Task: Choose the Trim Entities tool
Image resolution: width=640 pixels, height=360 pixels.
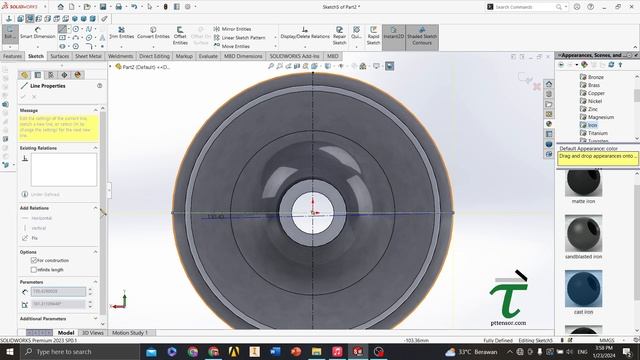Action: 121,33
